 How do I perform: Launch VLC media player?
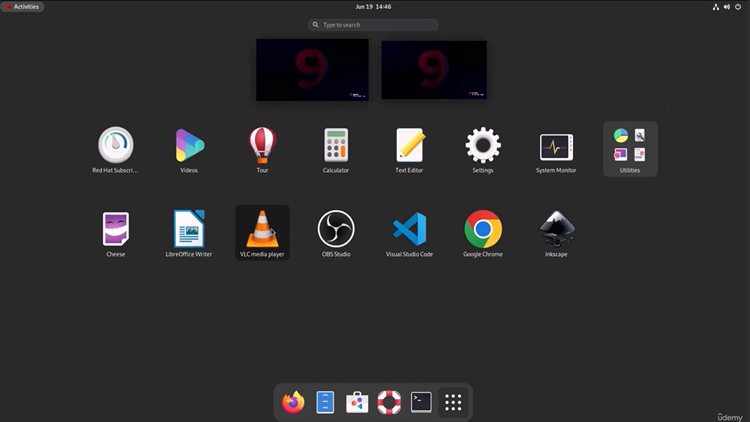[x=262, y=233]
